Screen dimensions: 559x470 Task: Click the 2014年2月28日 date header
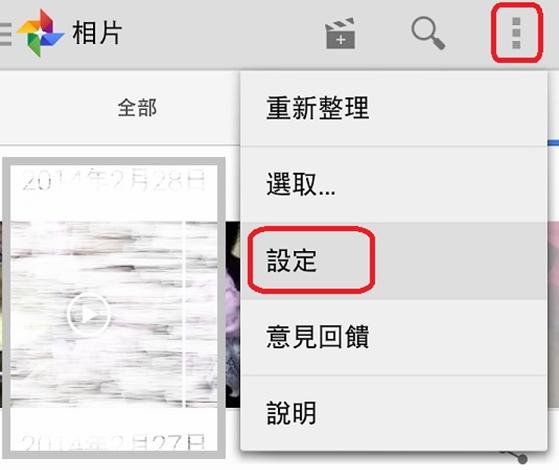tap(114, 180)
